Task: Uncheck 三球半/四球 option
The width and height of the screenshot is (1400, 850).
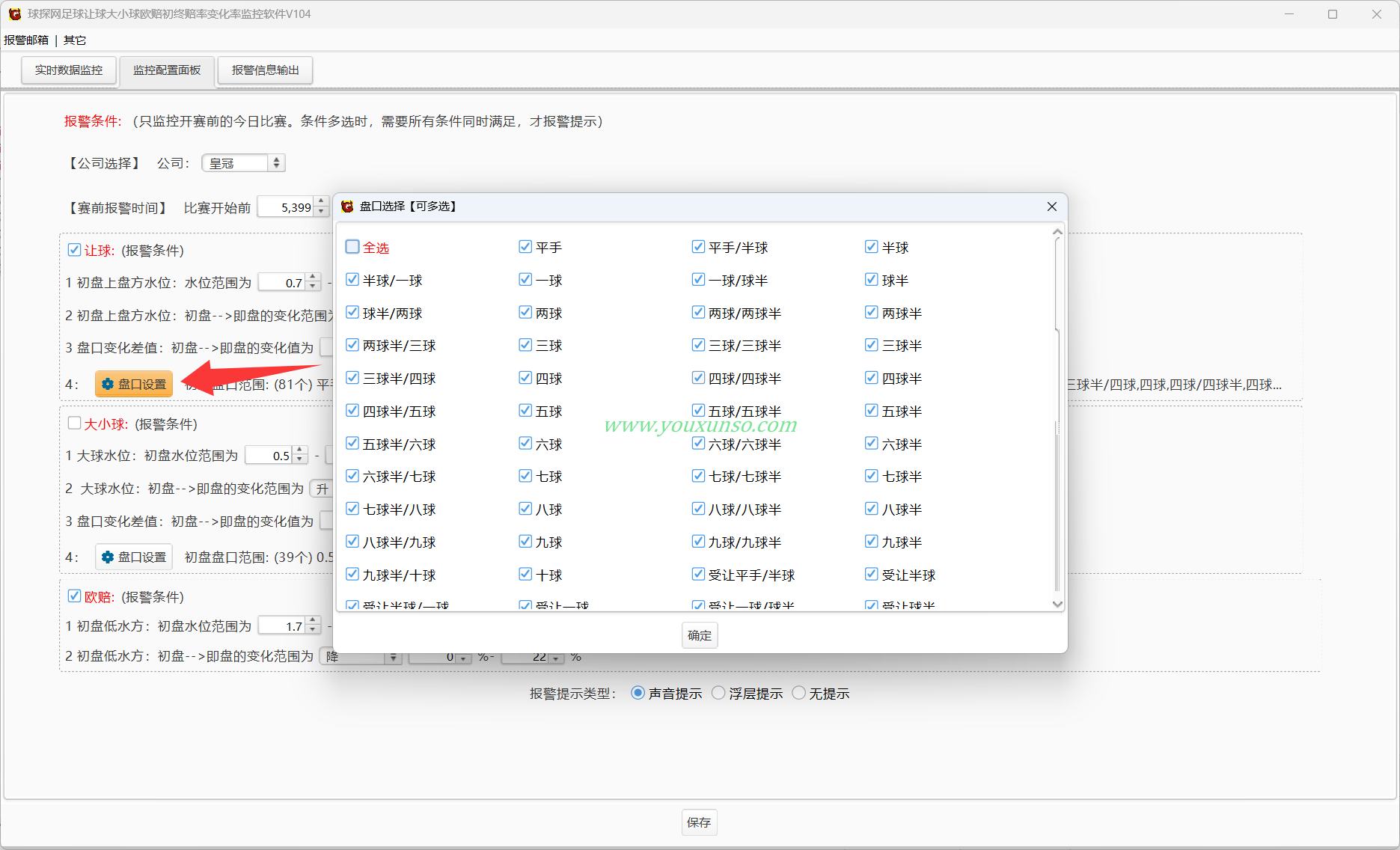Action: click(352, 378)
